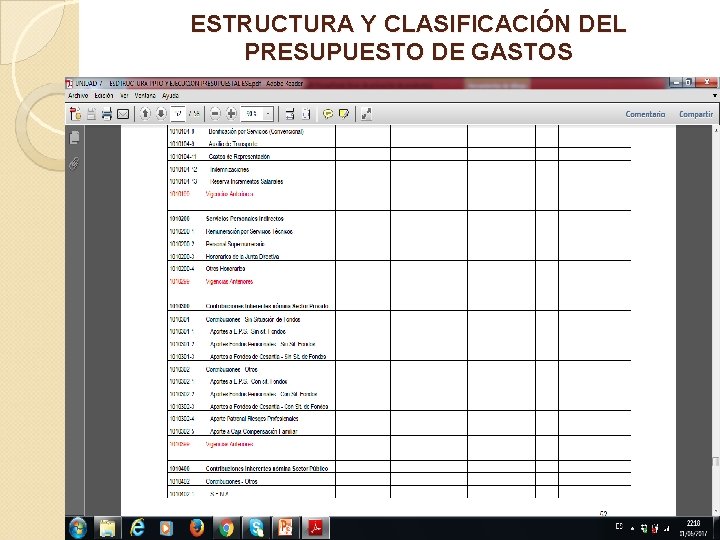The height and width of the screenshot is (540, 720).
Task: Open the Ver menu
Action: coord(124,96)
